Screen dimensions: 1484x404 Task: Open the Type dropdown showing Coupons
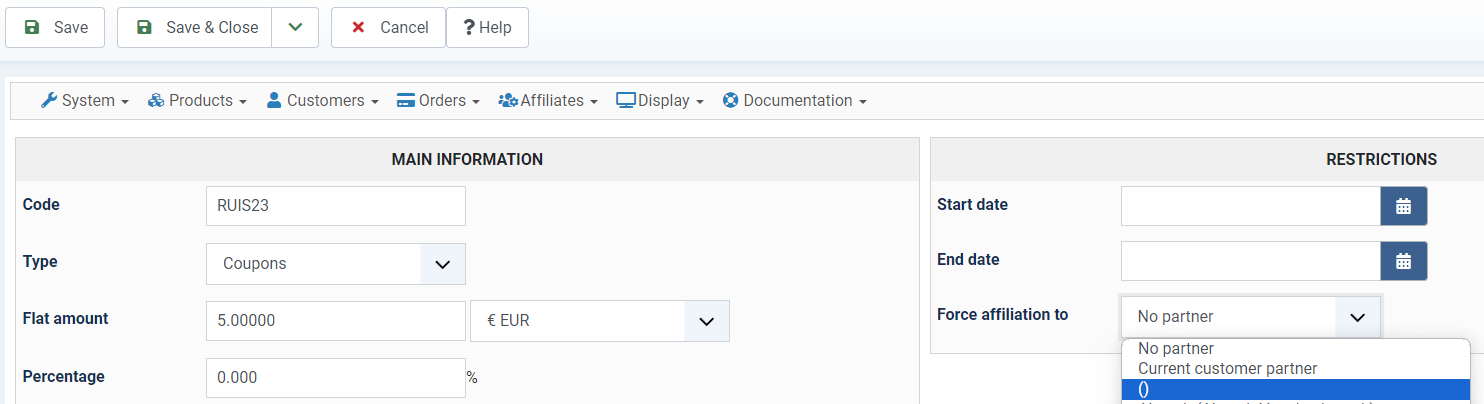pos(336,264)
